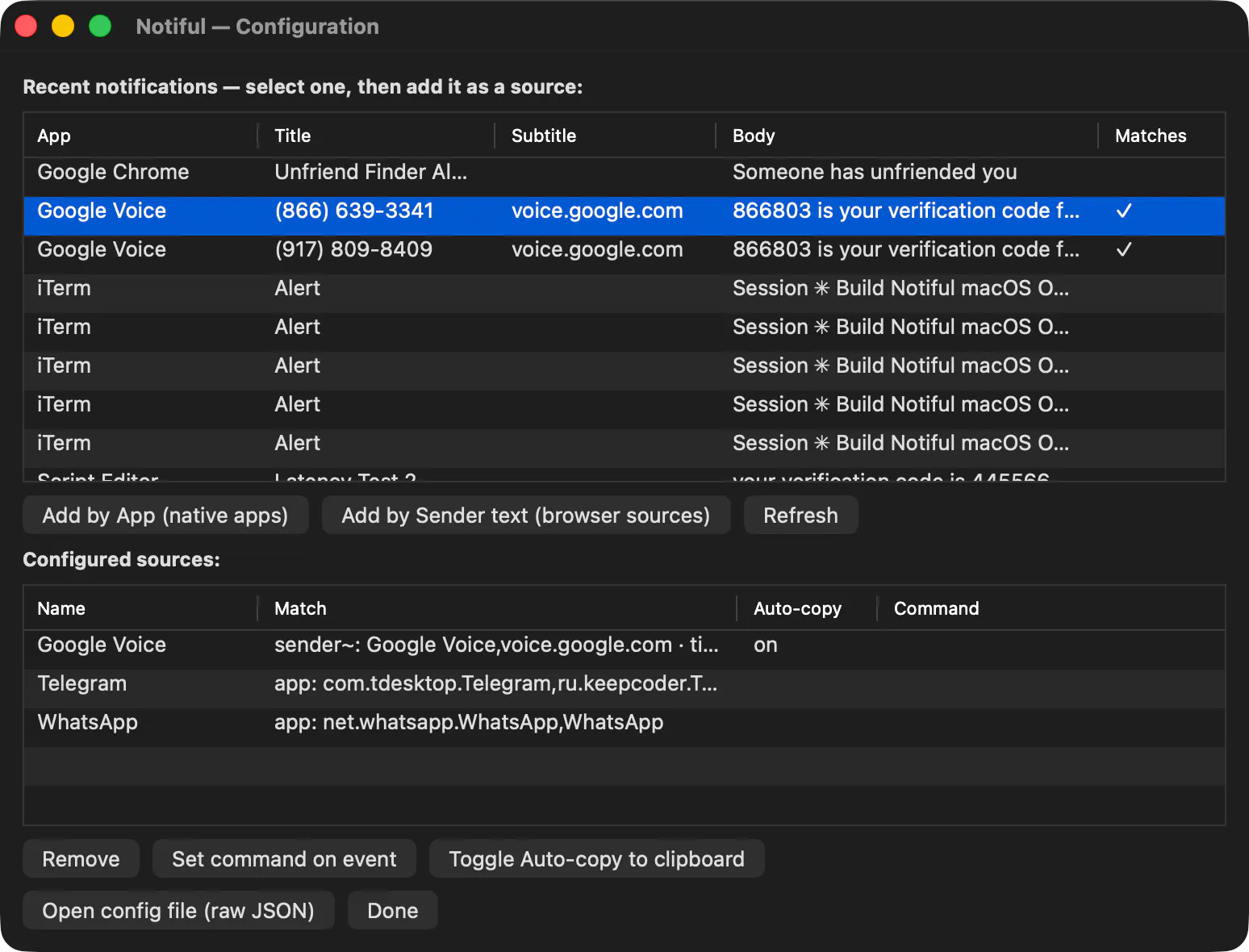Click Done to close configuration
1249x952 pixels.
(x=393, y=911)
